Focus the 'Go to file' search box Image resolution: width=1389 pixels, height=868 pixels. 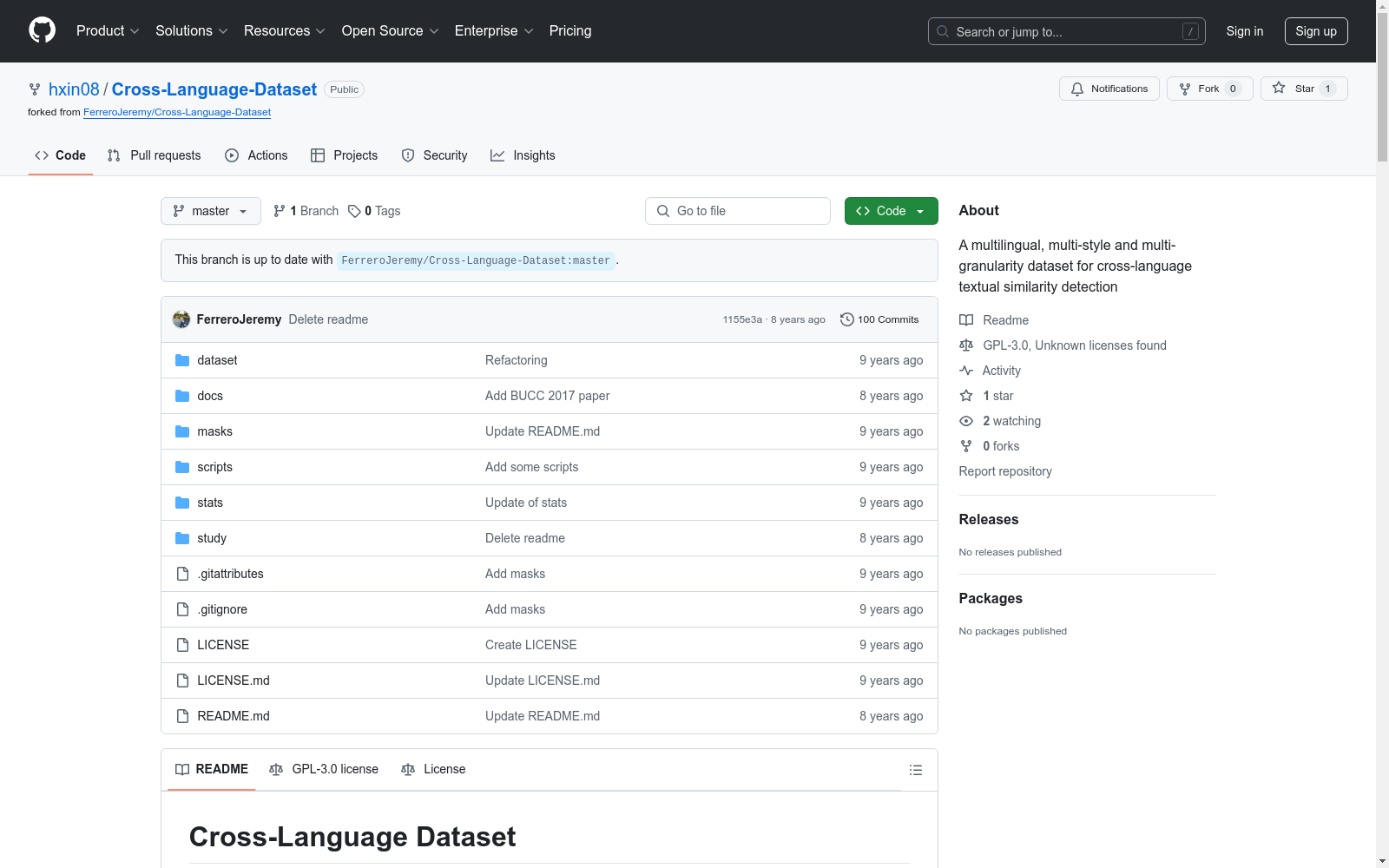[x=738, y=211]
